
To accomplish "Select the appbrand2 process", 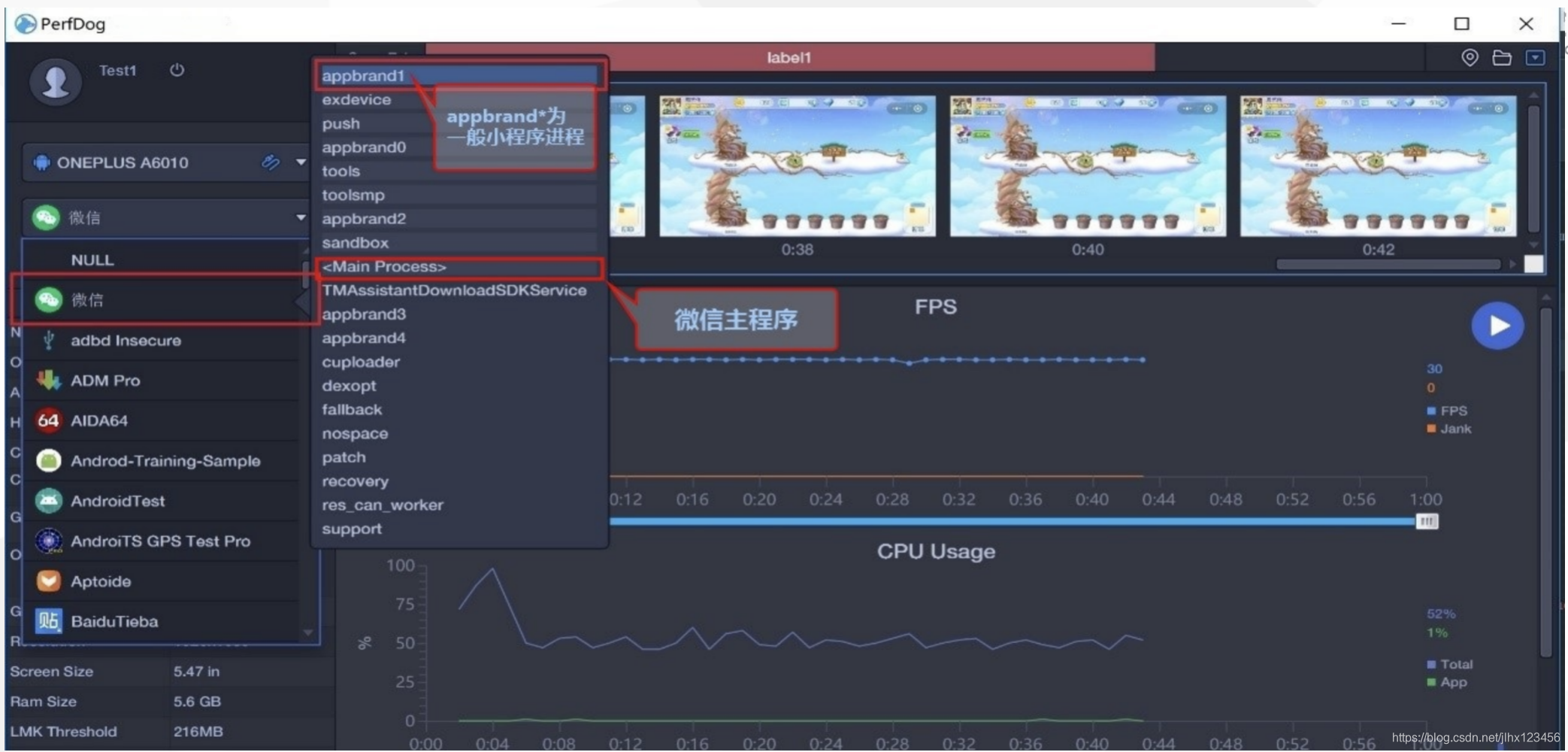I will (x=459, y=219).
